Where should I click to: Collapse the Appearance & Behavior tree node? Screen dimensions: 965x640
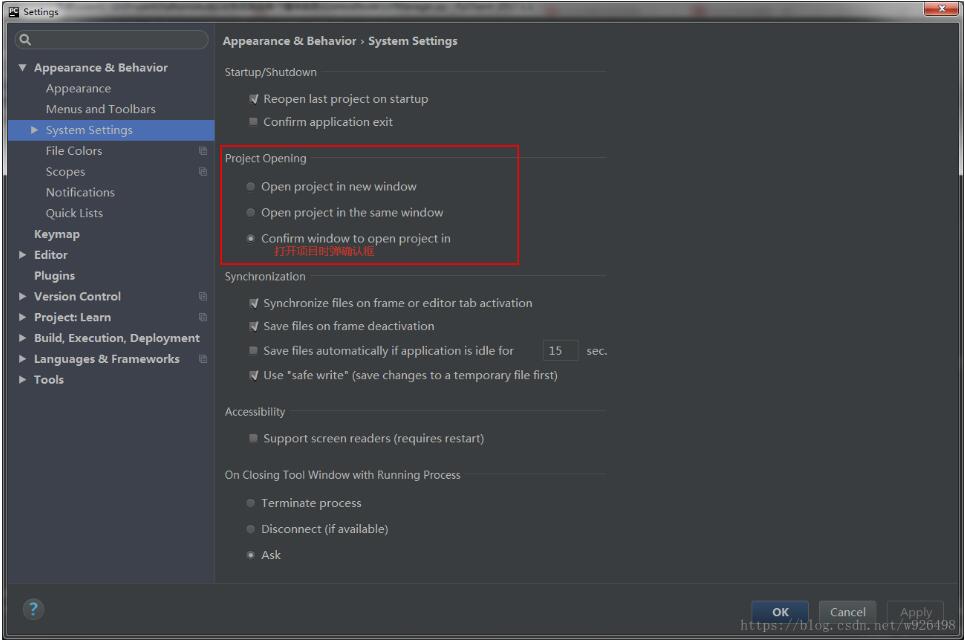(x=22, y=68)
